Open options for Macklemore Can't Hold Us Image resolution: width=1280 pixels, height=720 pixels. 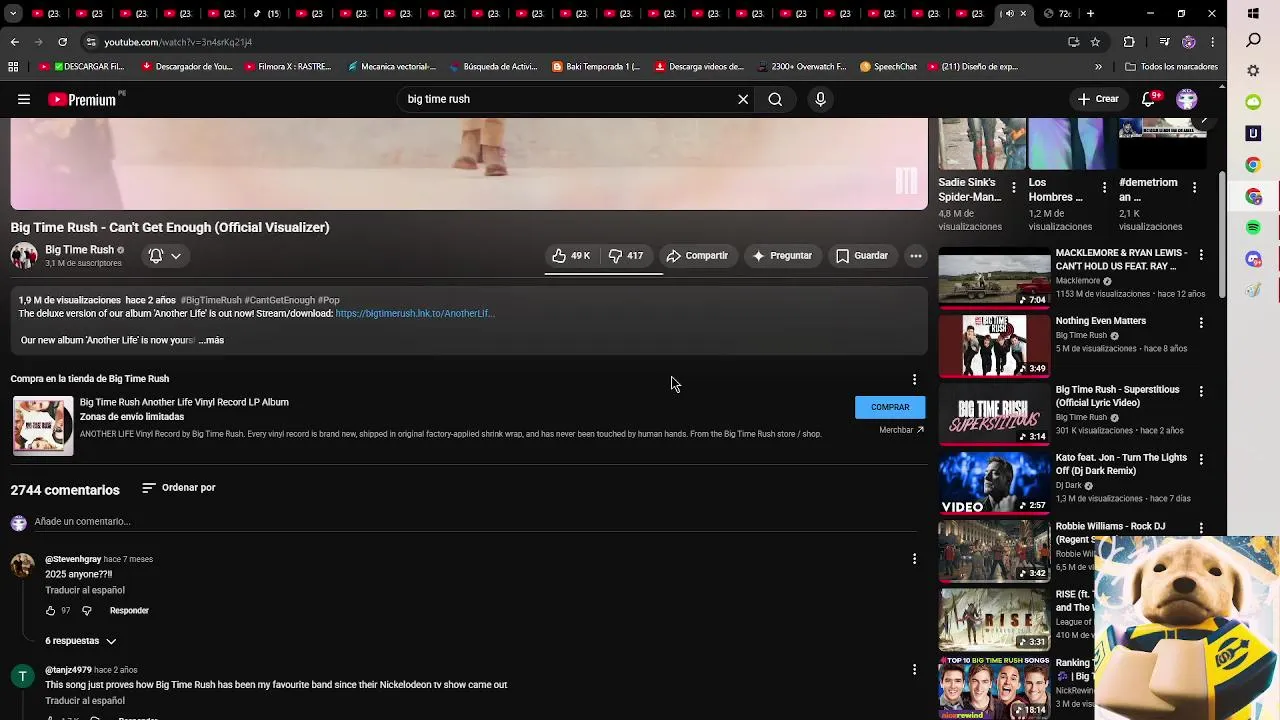(x=1201, y=255)
